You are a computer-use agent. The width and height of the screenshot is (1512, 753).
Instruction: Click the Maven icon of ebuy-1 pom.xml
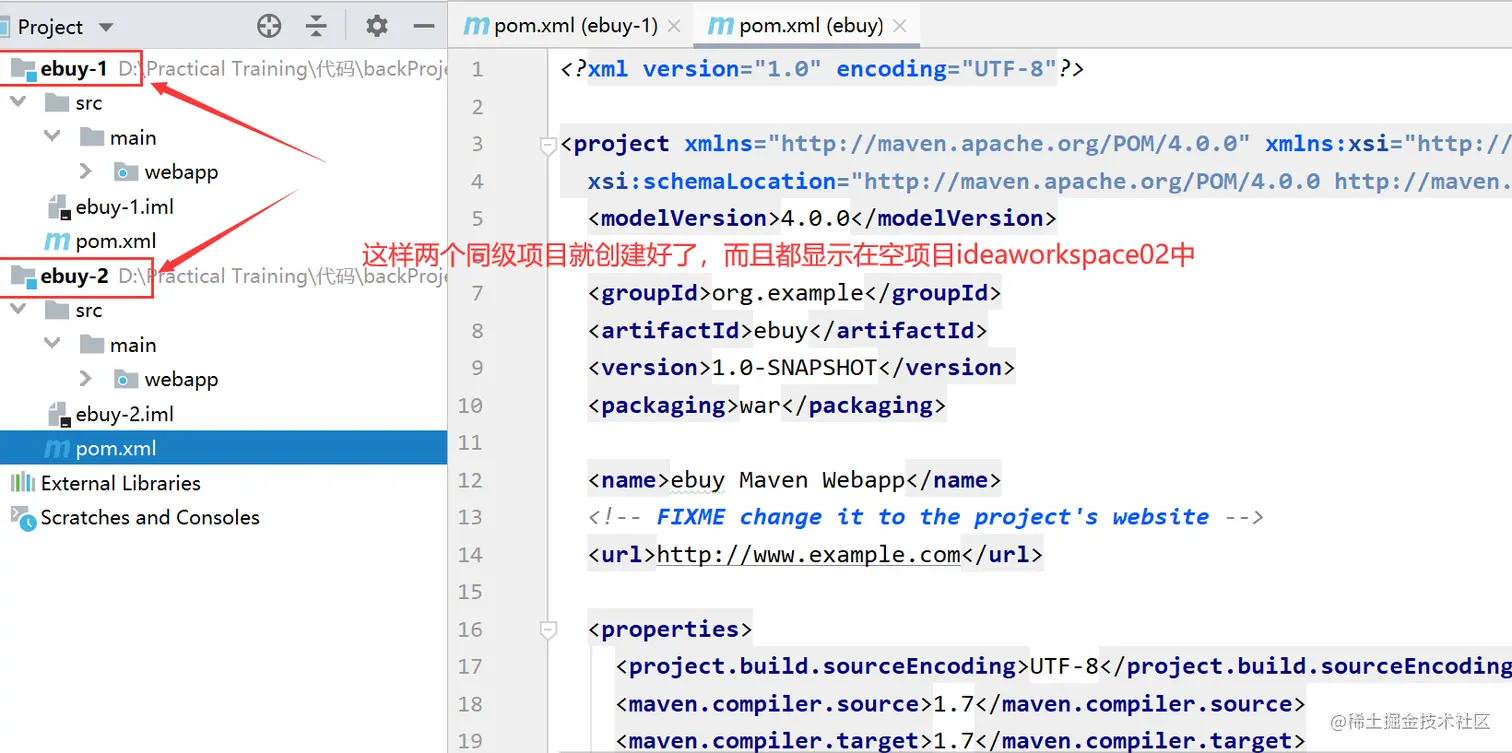[57, 241]
